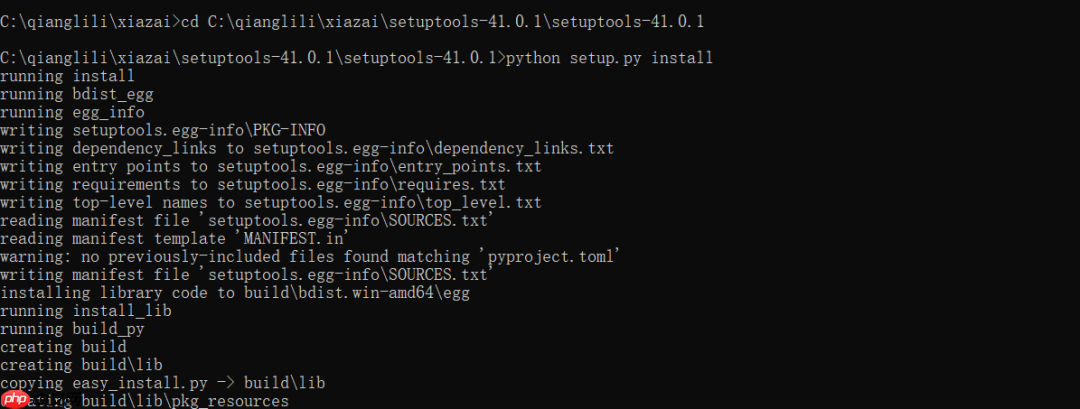The width and height of the screenshot is (1080, 409).
Task: Click the 'running egg_info' output line
Action: coord(72,112)
